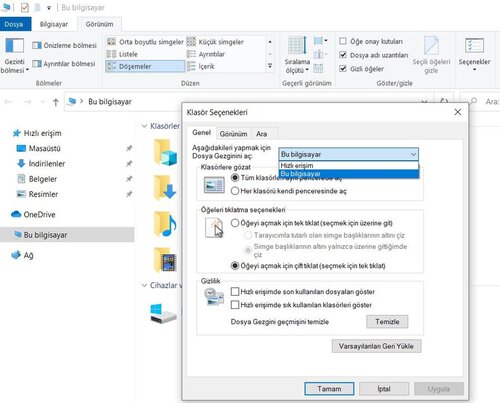Open the Bilgisayar ribbon tab

pyautogui.click(x=54, y=24)
